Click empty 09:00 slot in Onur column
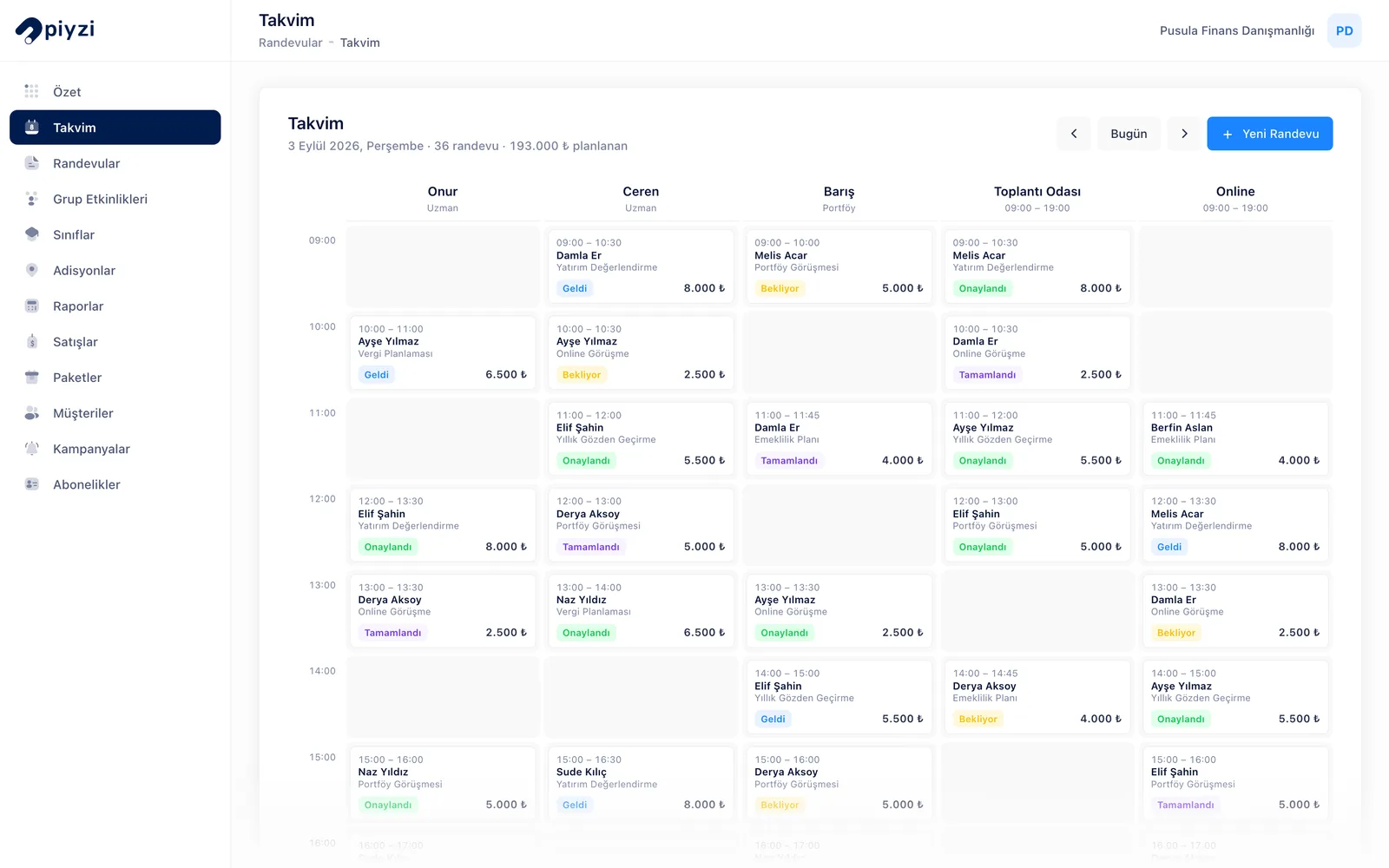1389x868 pixels. click(443, 266)
